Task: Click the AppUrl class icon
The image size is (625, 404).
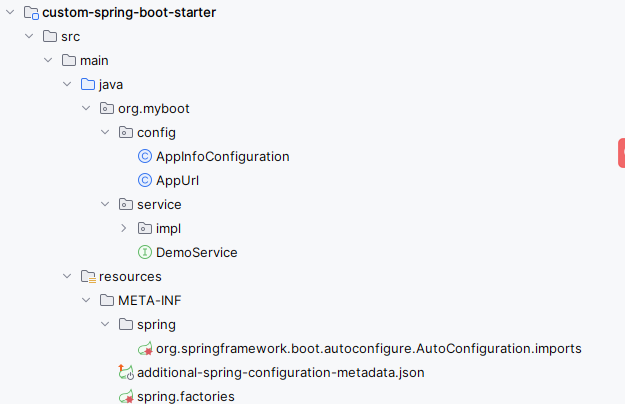Action: (145, 181)
